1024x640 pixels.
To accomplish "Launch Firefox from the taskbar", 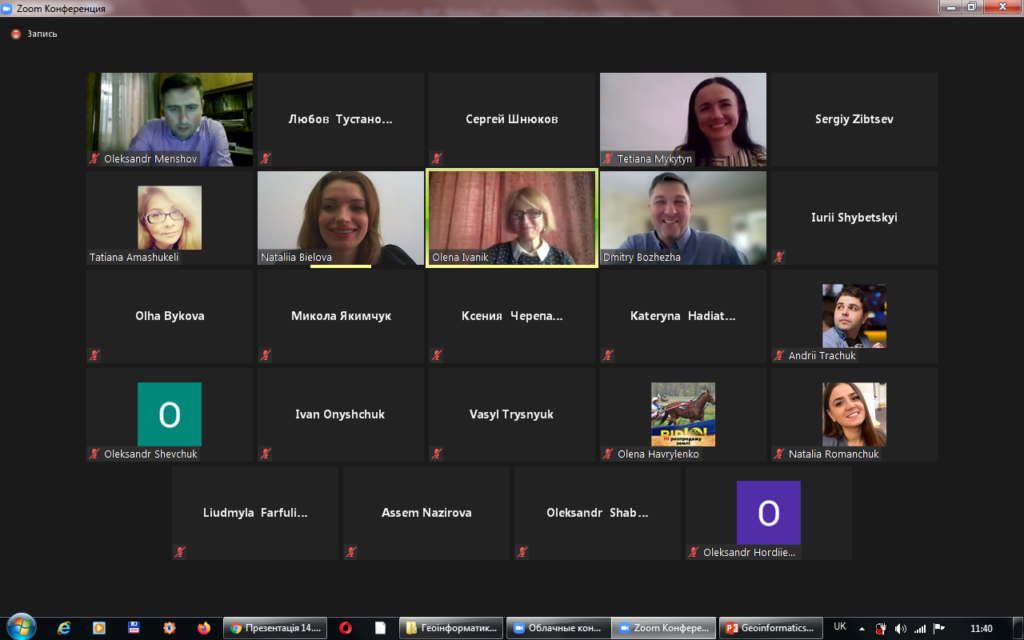I will [x=203, y=628].
